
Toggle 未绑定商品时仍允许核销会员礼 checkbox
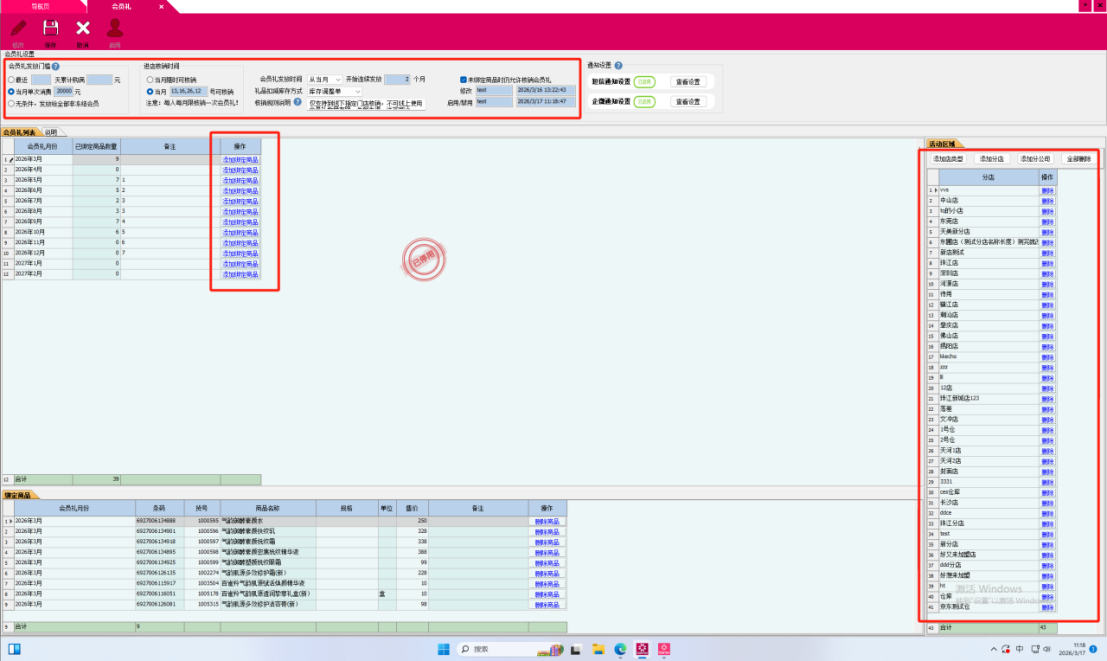(463, 79)
